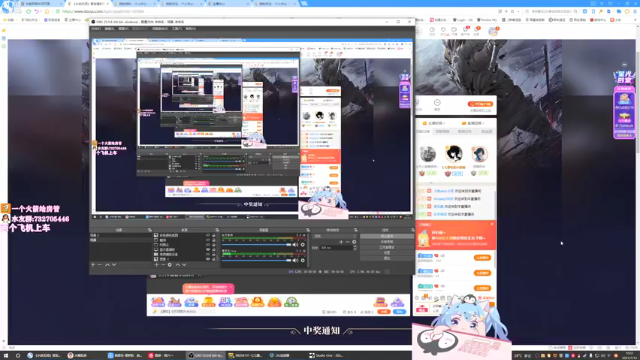Toggle the lock on the fourth source row

(214, 249)
